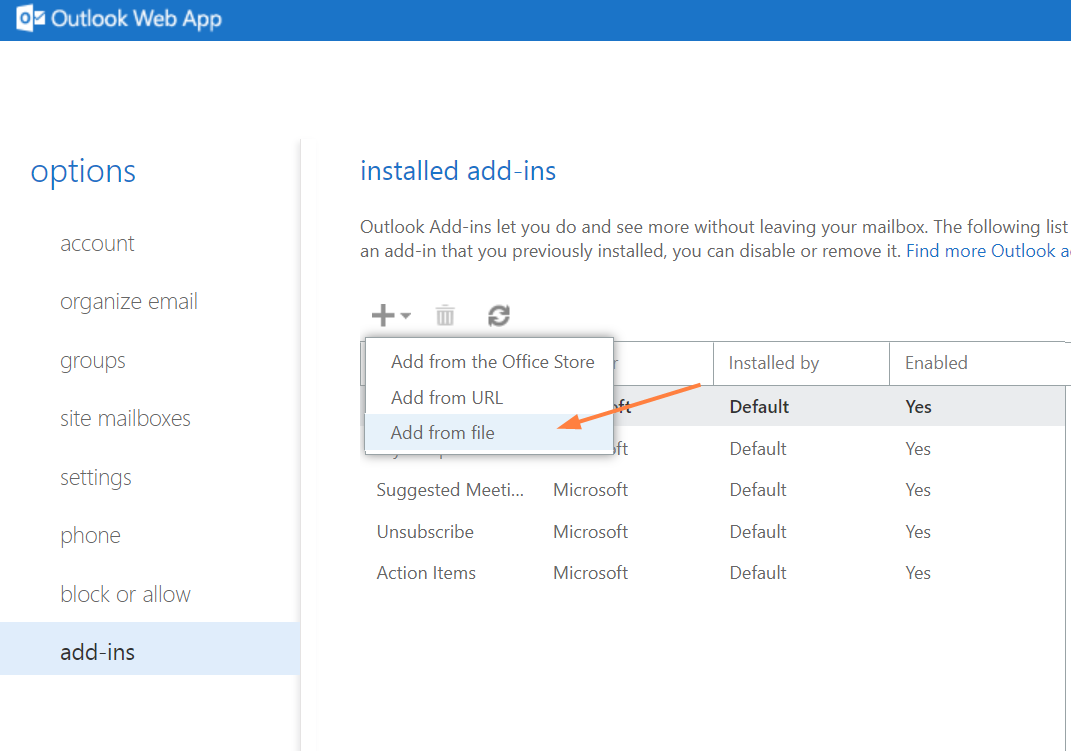Select the add-ins sidebar item
Image resolution: width=1071 pixels, height=751 pixels.
pyautogui.click(x=150, y=649)
